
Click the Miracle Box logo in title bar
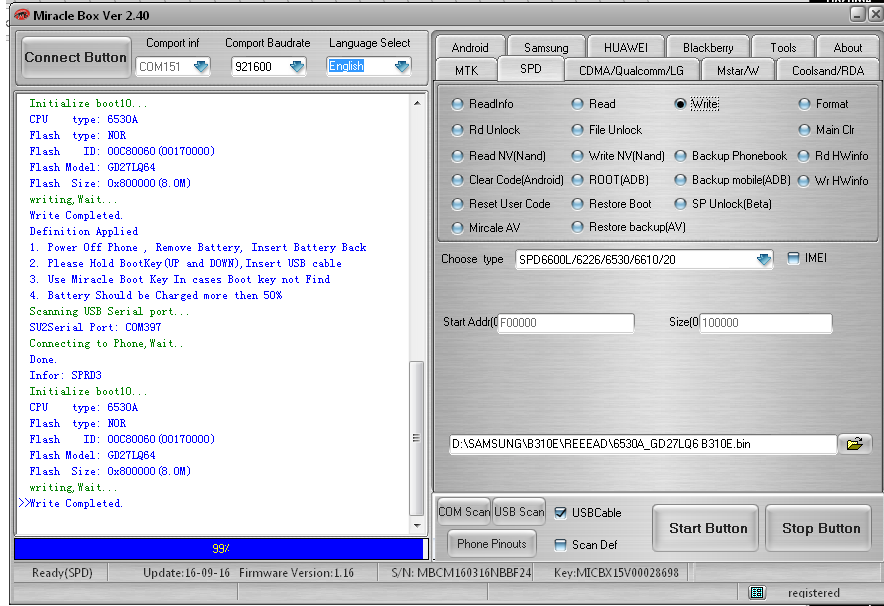[x=21, y=15]
